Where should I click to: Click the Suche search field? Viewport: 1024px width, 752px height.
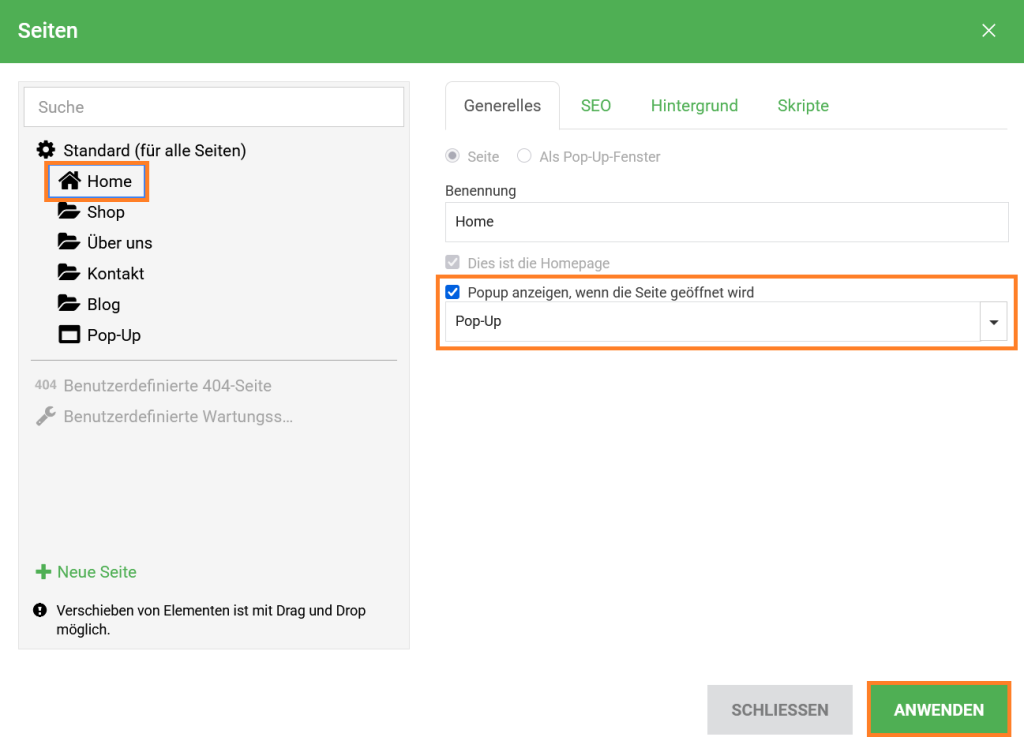pos(213,107)
